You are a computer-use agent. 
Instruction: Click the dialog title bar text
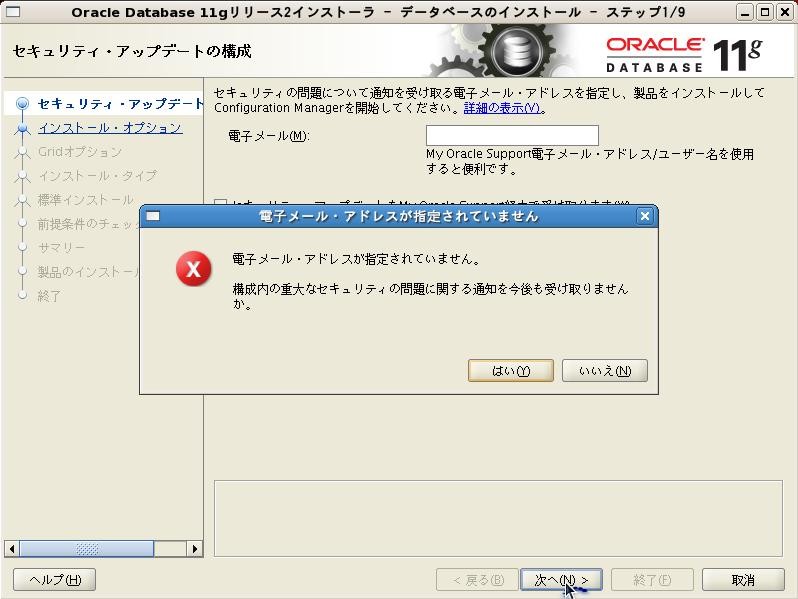tap(398, 216)
